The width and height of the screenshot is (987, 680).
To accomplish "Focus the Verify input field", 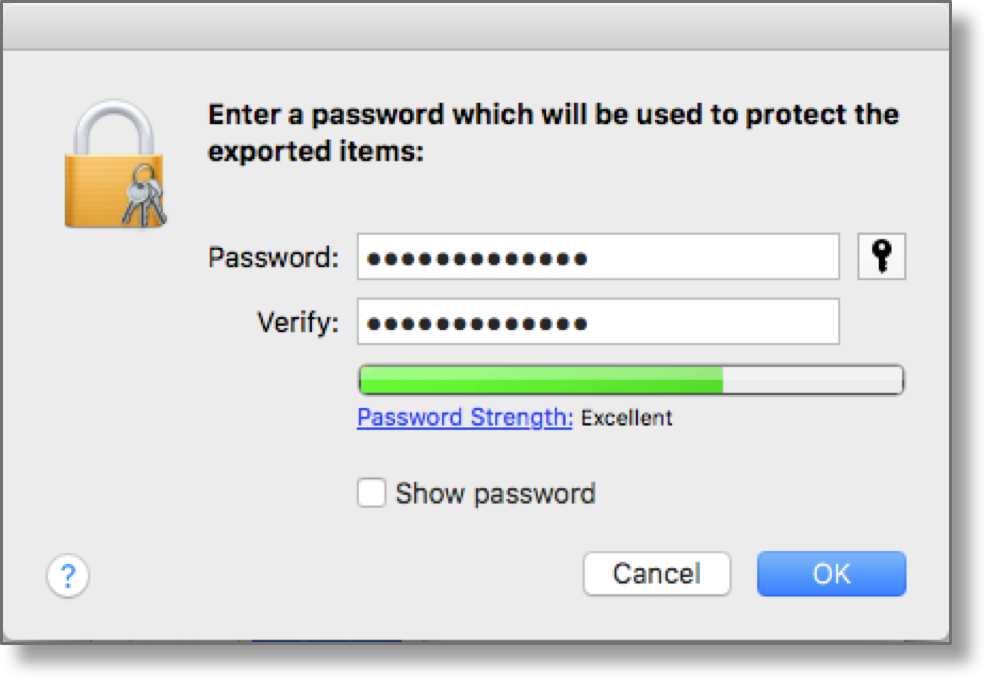I will click(x=700, y=323).
